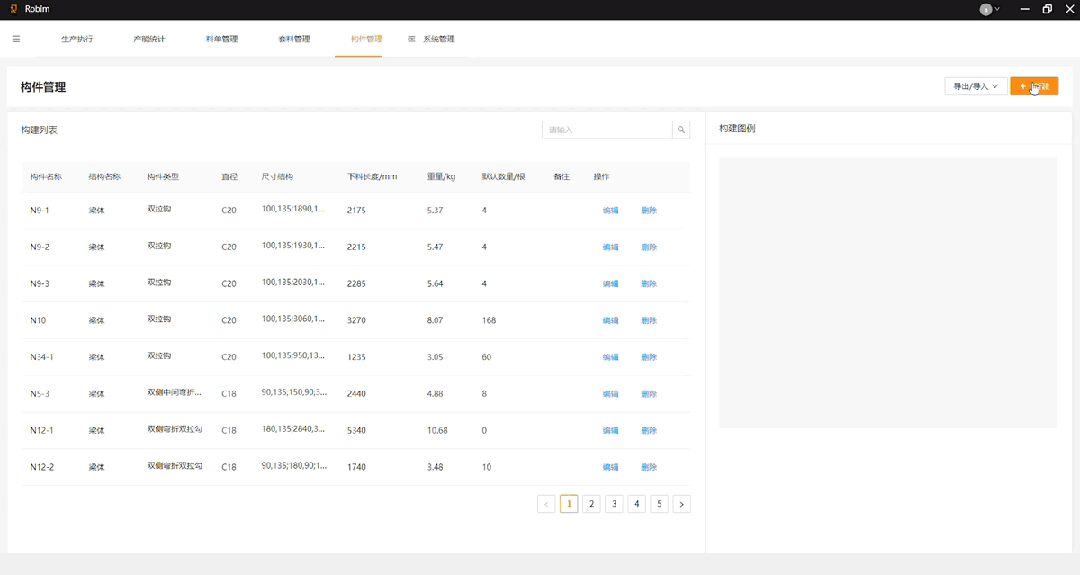Edit the N34-1 row
1080x575 pixels.
coord(610,357)
